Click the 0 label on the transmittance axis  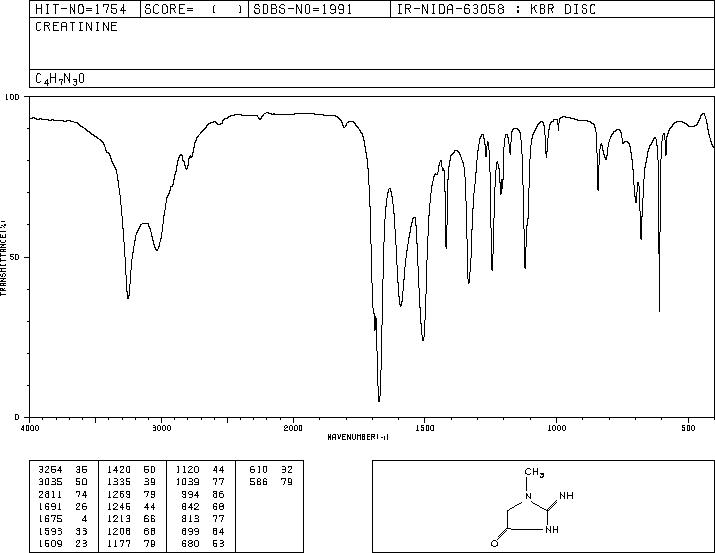pyautogui.click(x=17, y=417)
